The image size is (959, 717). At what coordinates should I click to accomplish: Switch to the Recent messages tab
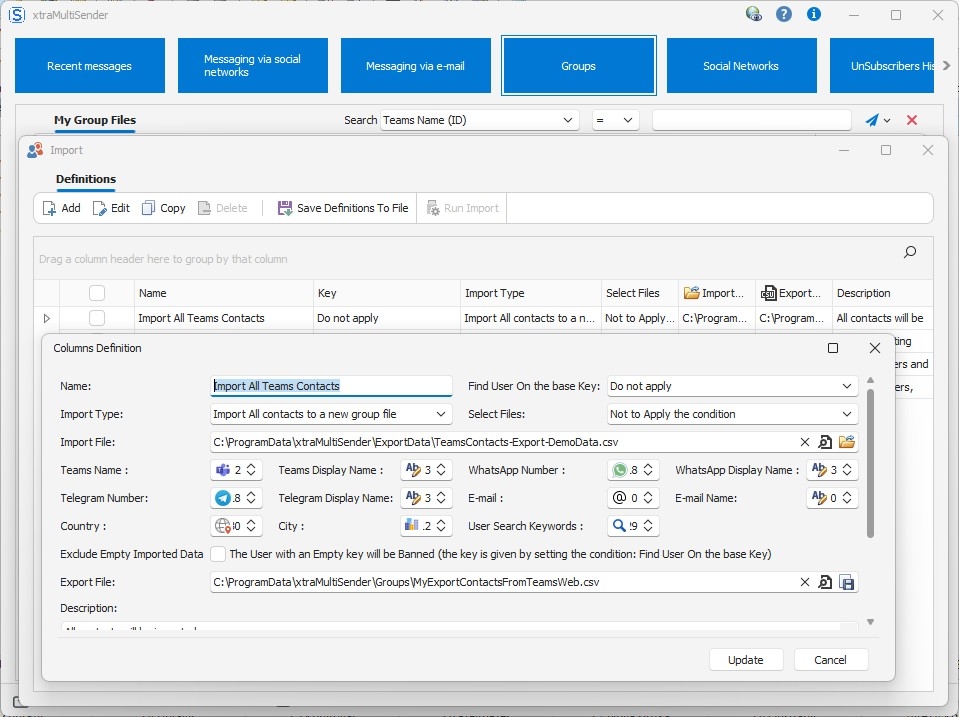coord(90,65)
